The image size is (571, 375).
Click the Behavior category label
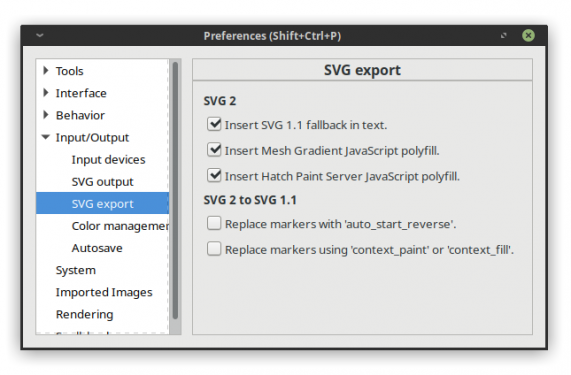pyautogui.click(x=80, y=115)
